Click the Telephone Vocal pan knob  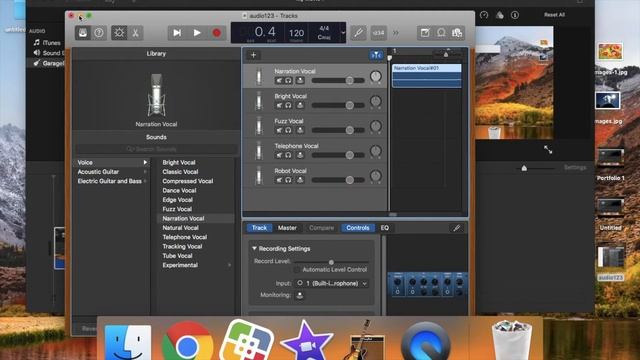tap(376, 151)
